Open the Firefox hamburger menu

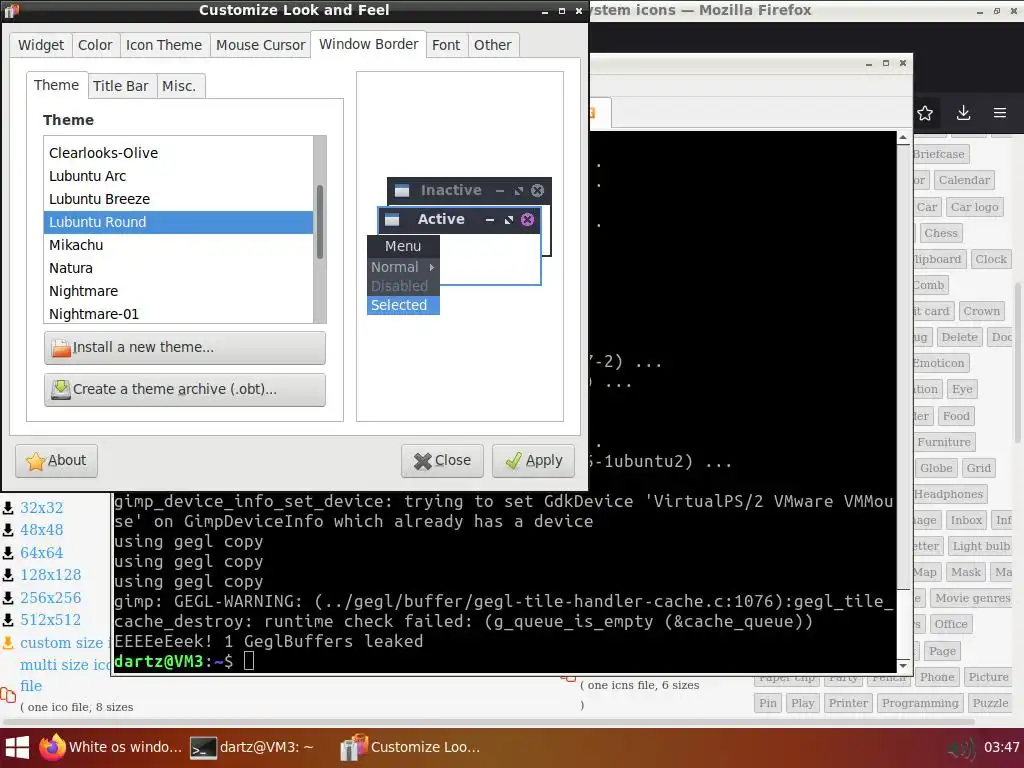[1000, 112]
